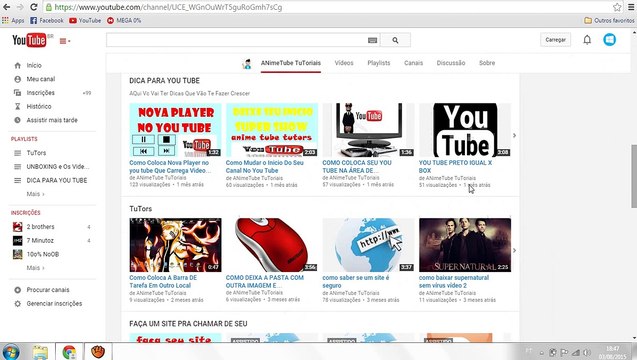The width and height of the screenshot is (637, 360).
Task: Open the Supernatural video thumbnail
Action: point(465,245)
